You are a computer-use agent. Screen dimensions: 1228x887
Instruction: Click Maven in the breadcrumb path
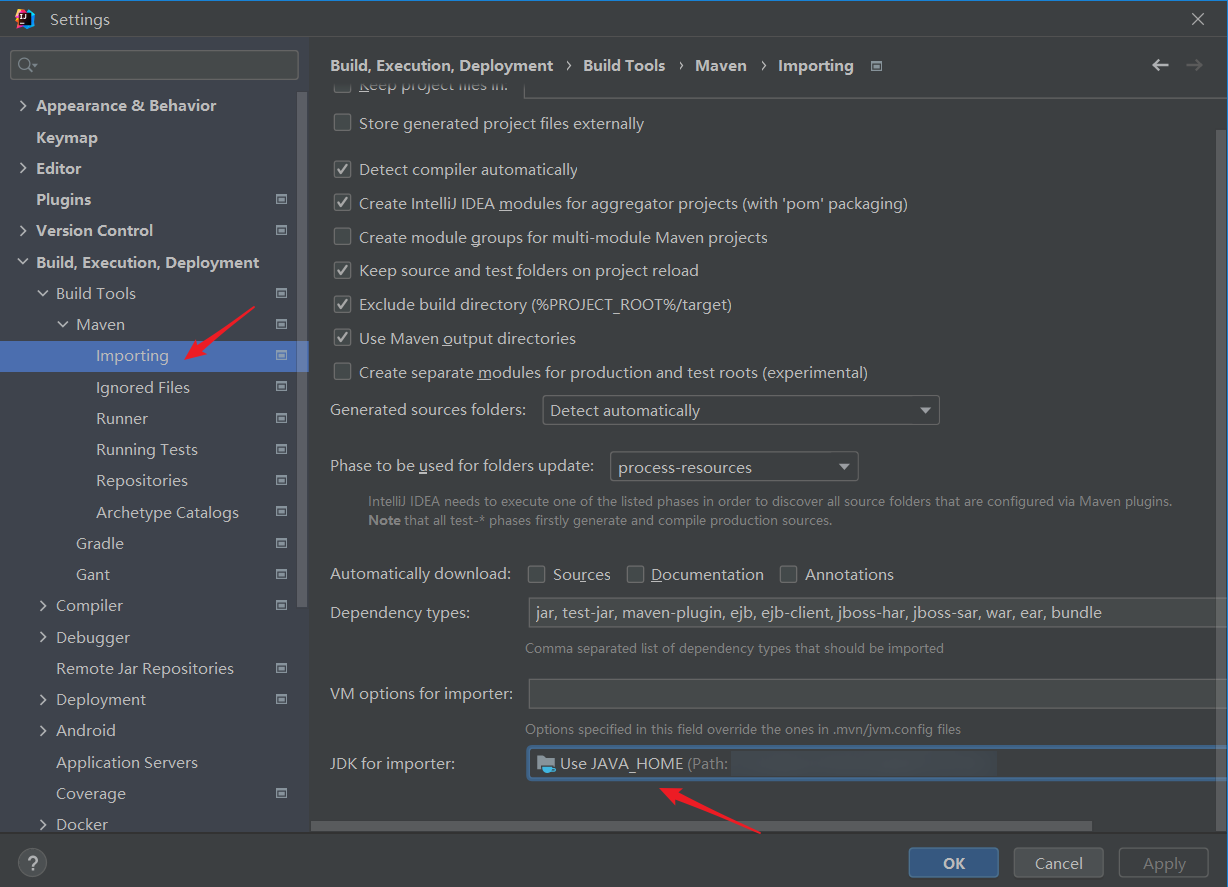[721, 65]
